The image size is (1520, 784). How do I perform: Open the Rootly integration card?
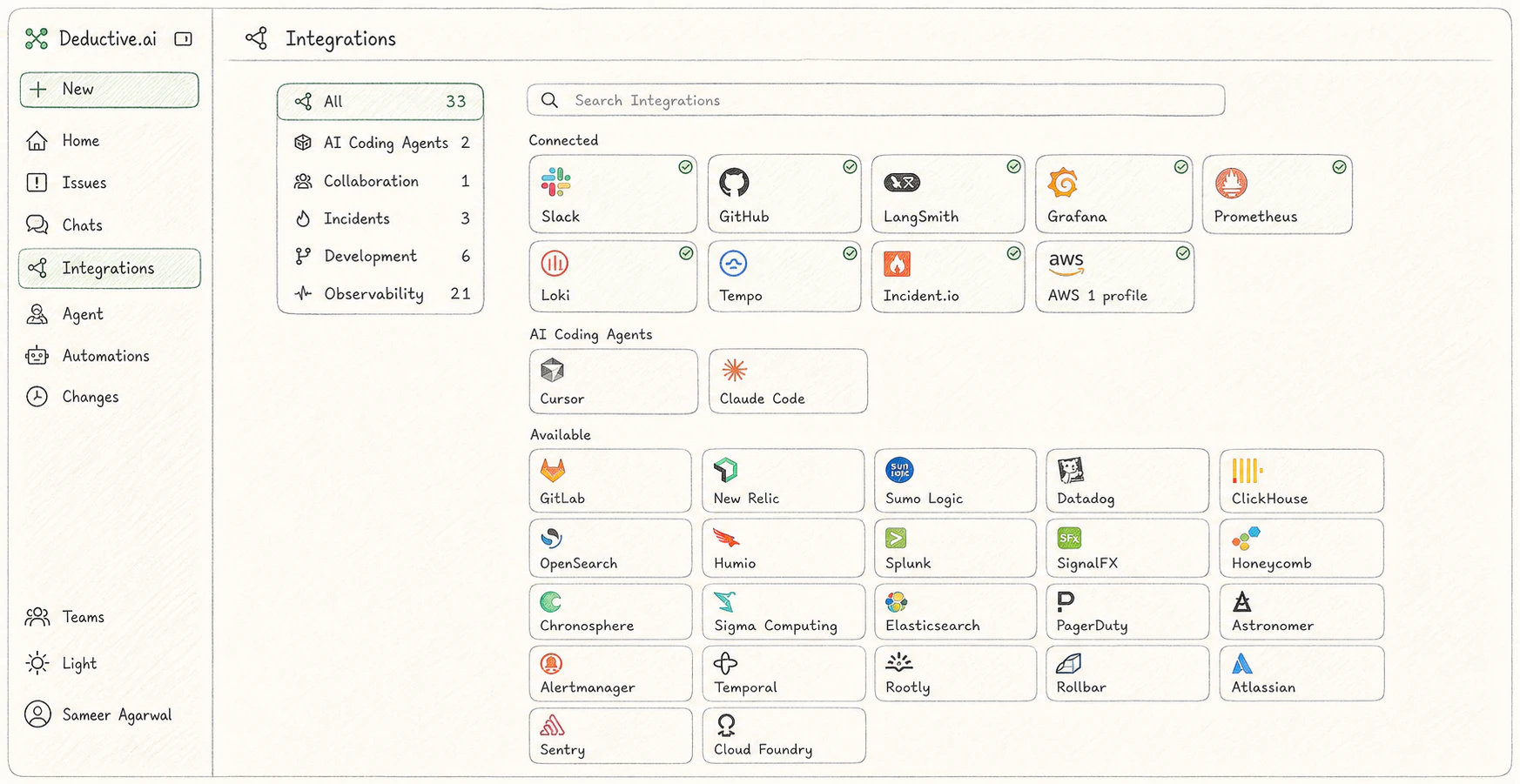coord(955,673)
